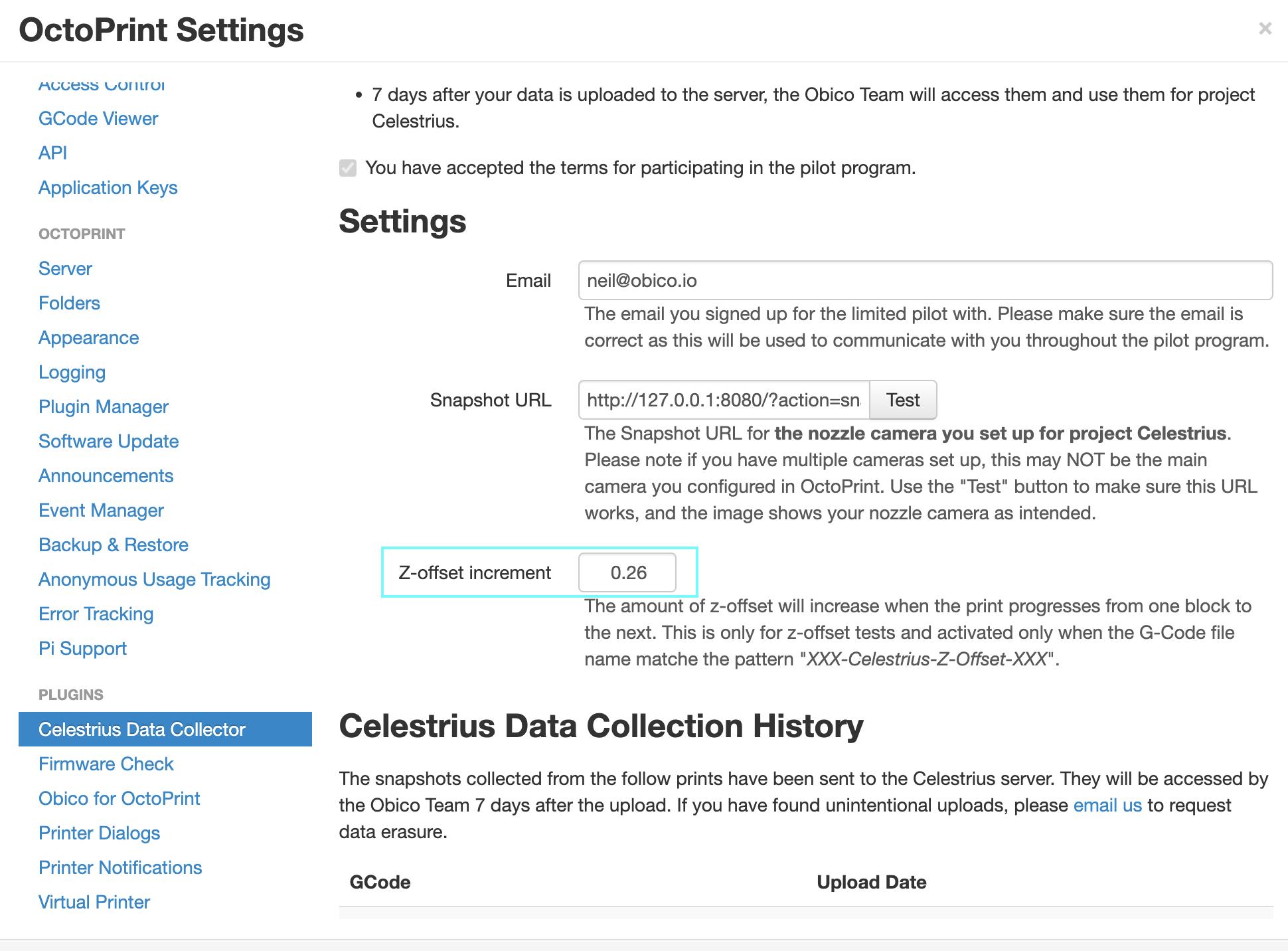Select Error Tracking in the sidebar
Viewport: 1288px width, 951px height.
[x=96, y=614]
